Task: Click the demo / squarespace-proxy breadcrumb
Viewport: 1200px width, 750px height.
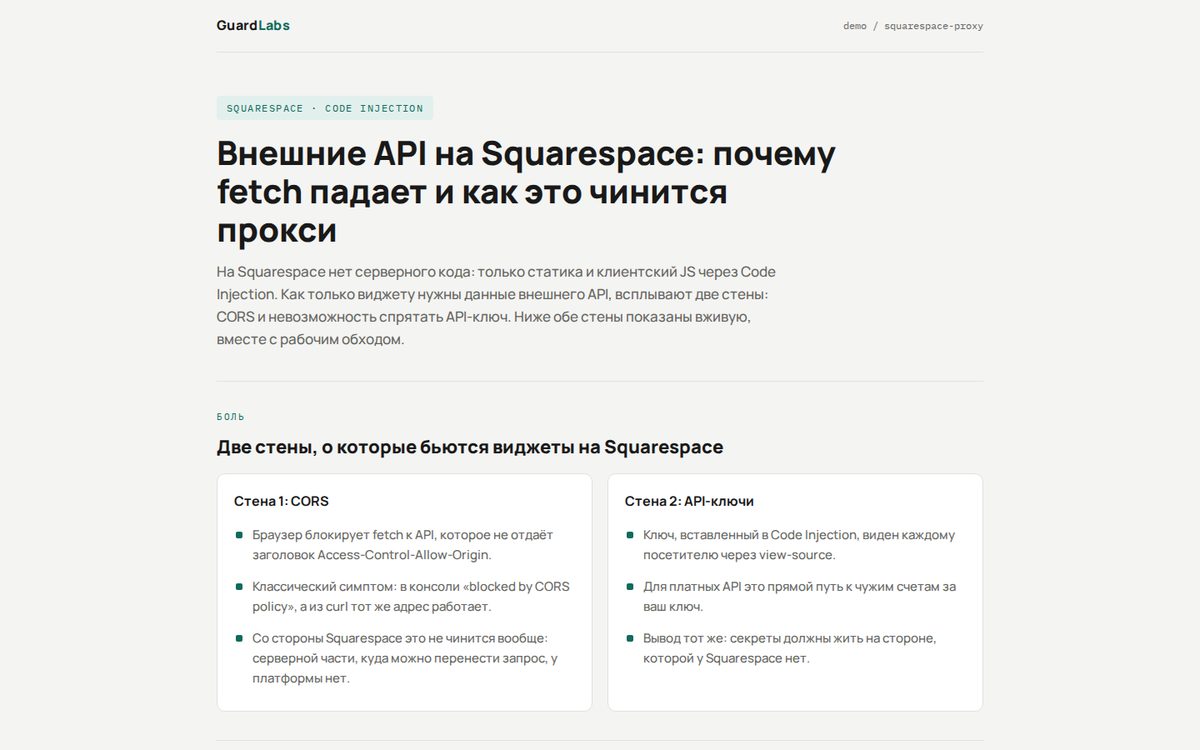Action: (x=913, y=26)
